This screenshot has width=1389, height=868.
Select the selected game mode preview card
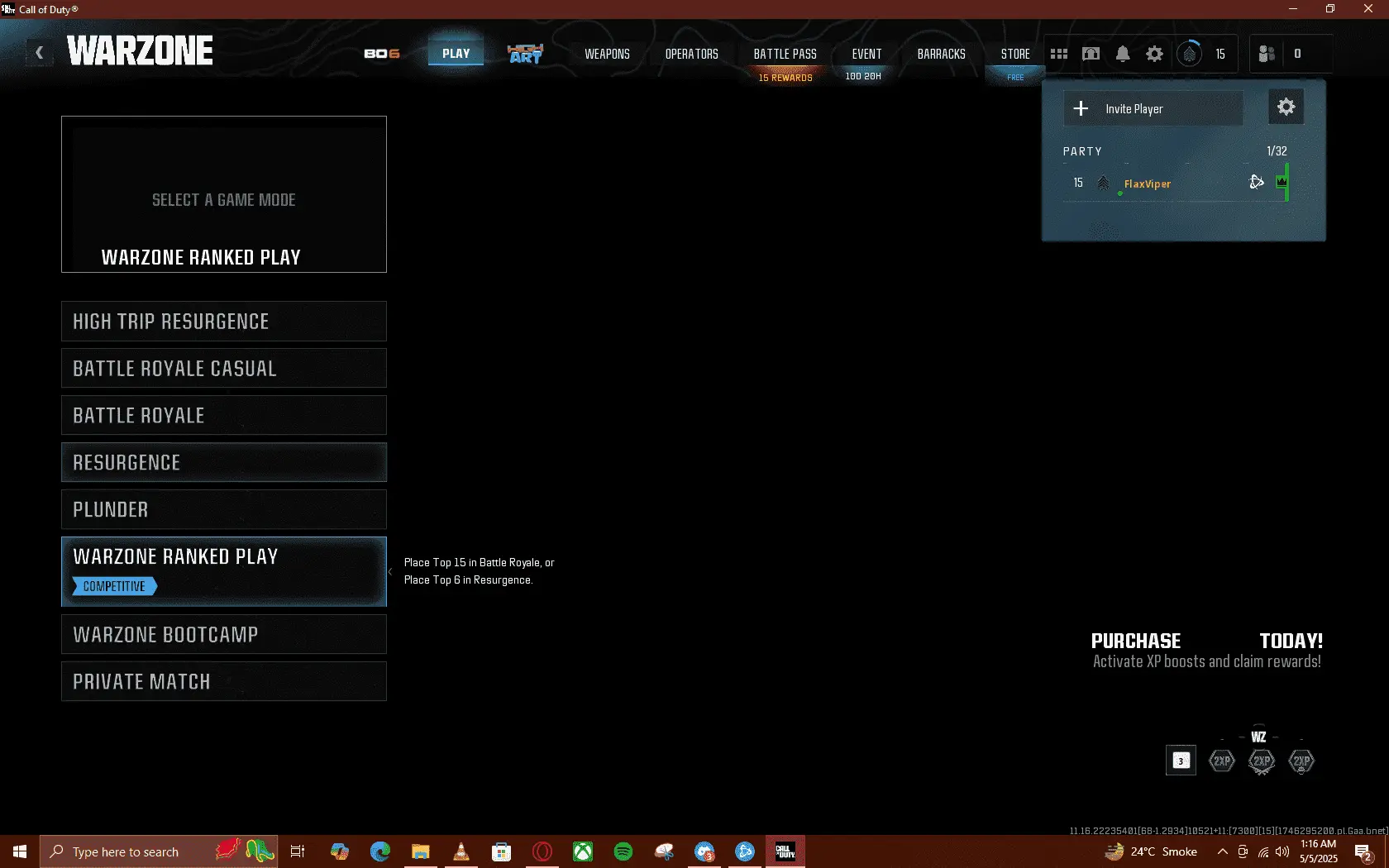point(224,194)
